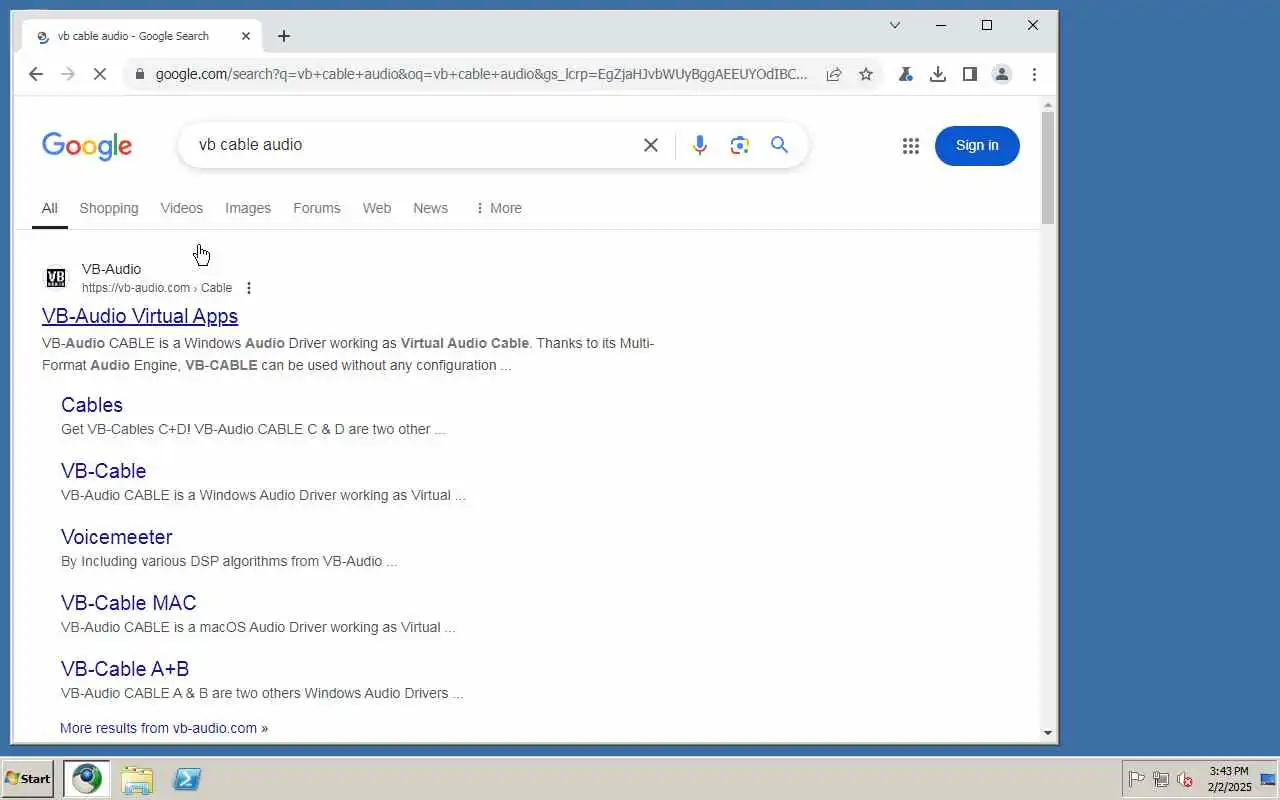Share this page from address bar
Viewport: 1280px width, 800px height.
[x=833, y=74]
